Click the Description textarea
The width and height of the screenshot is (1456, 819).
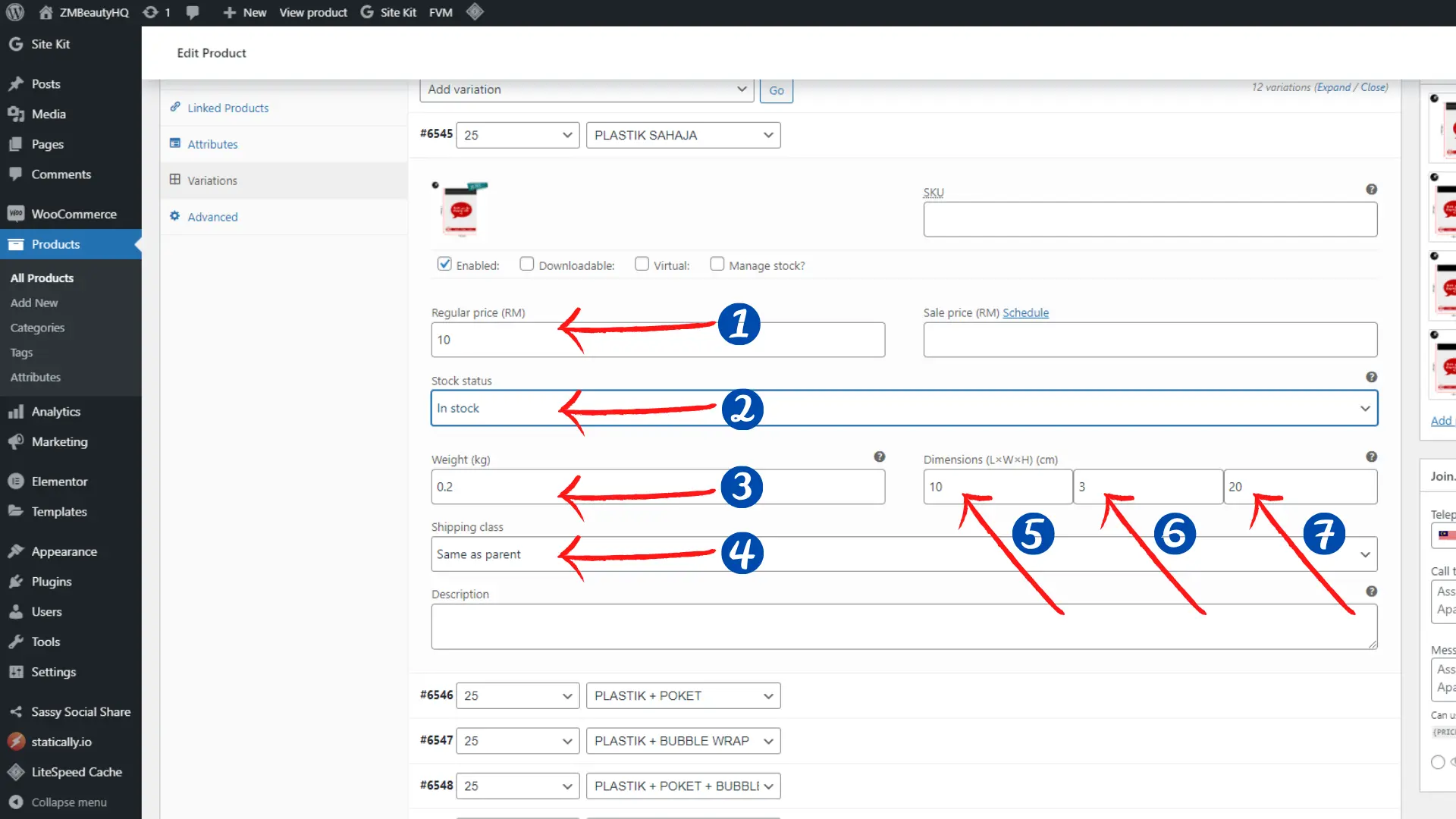904,626
